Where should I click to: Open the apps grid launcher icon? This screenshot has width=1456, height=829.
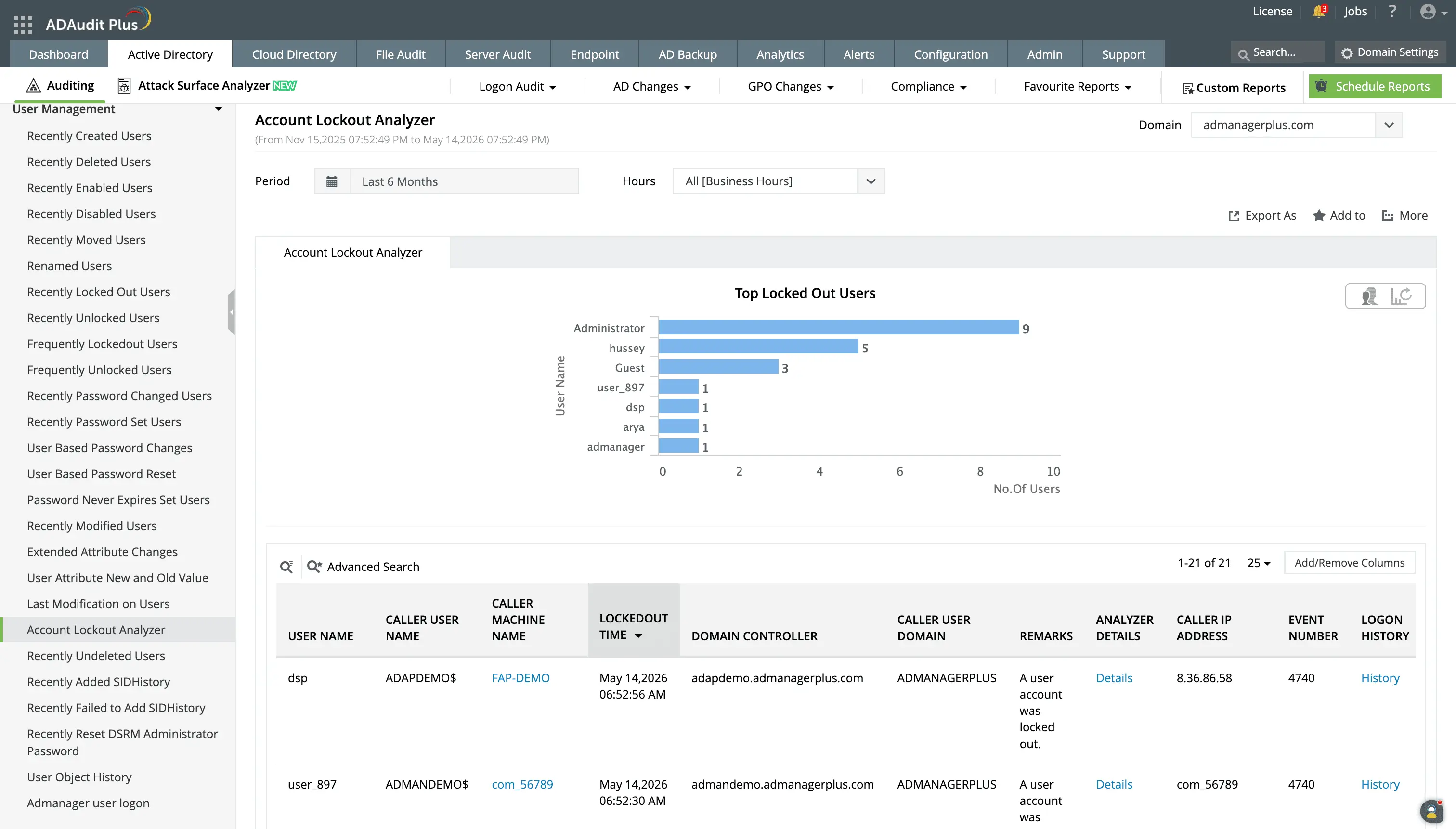[23, 25]
